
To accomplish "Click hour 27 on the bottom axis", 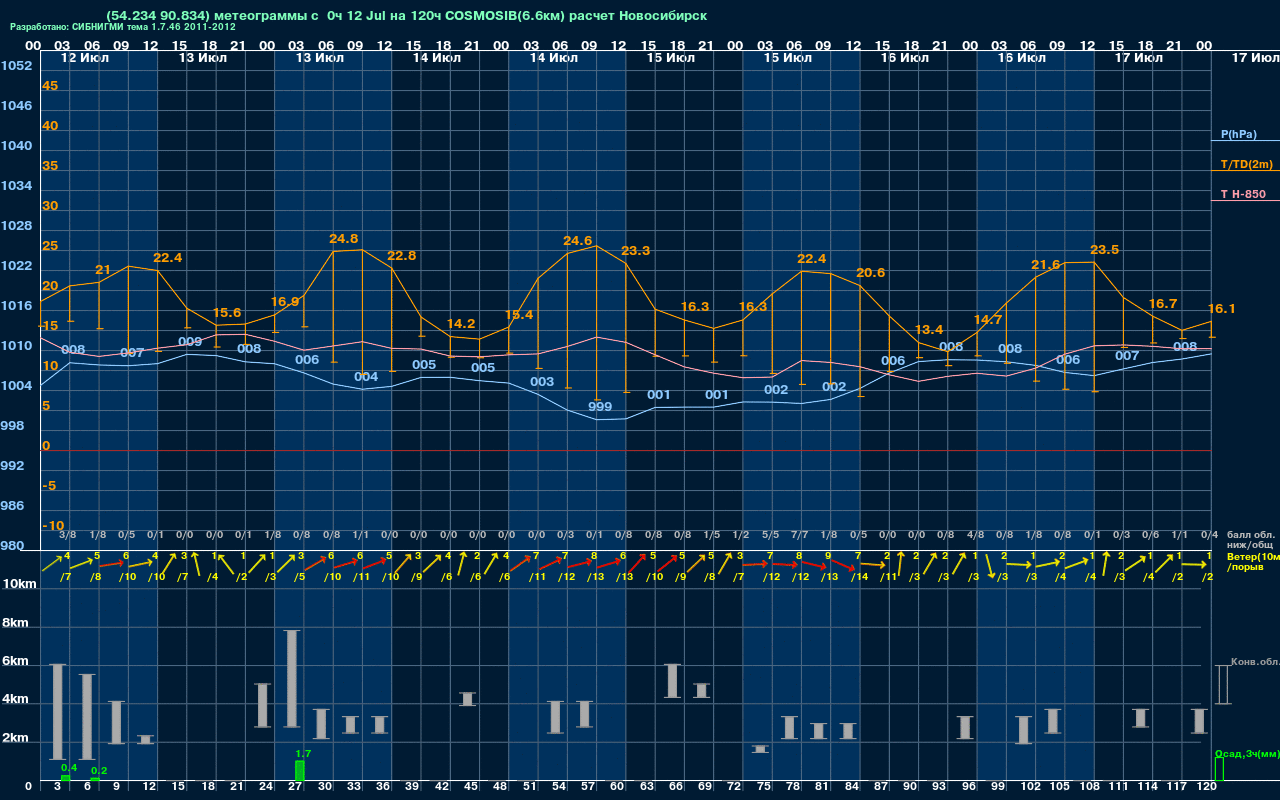I will [x=295, y=787].
